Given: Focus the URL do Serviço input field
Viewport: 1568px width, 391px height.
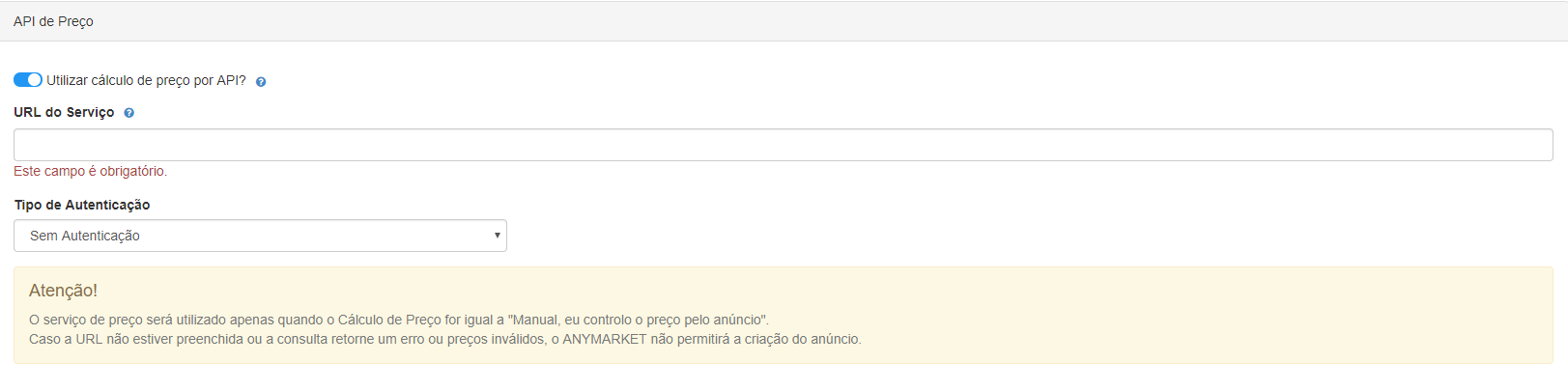Looking at the screenshot, I should pyautogui.click(x=783, y=145).
